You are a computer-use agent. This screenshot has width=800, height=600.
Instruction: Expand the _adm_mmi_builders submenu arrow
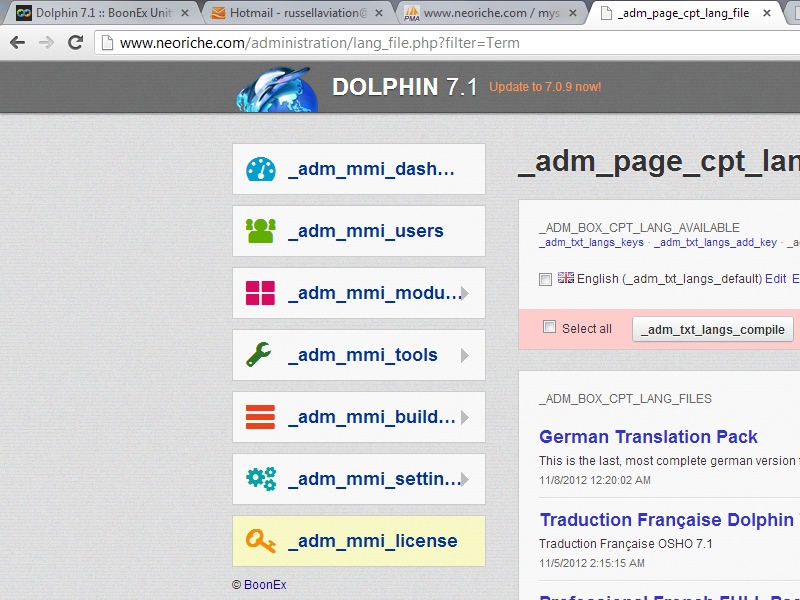pos(464,418)
